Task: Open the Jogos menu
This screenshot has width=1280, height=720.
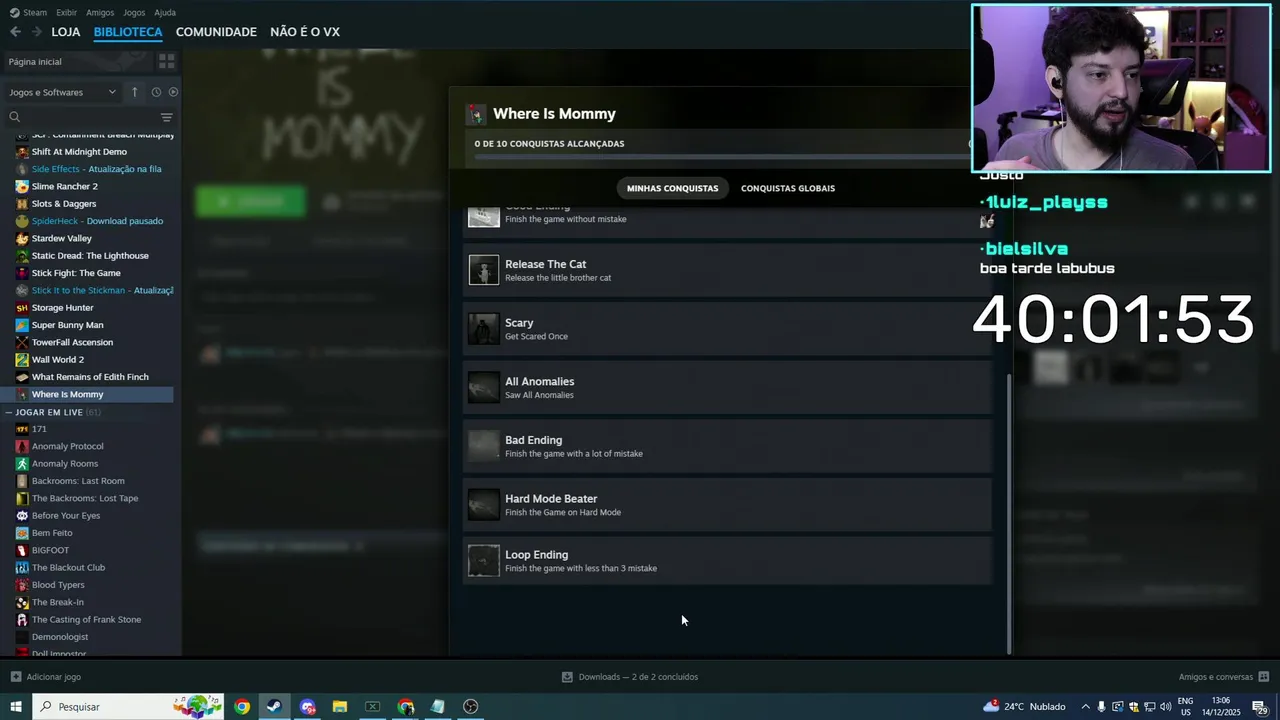Action: (134, 12)
